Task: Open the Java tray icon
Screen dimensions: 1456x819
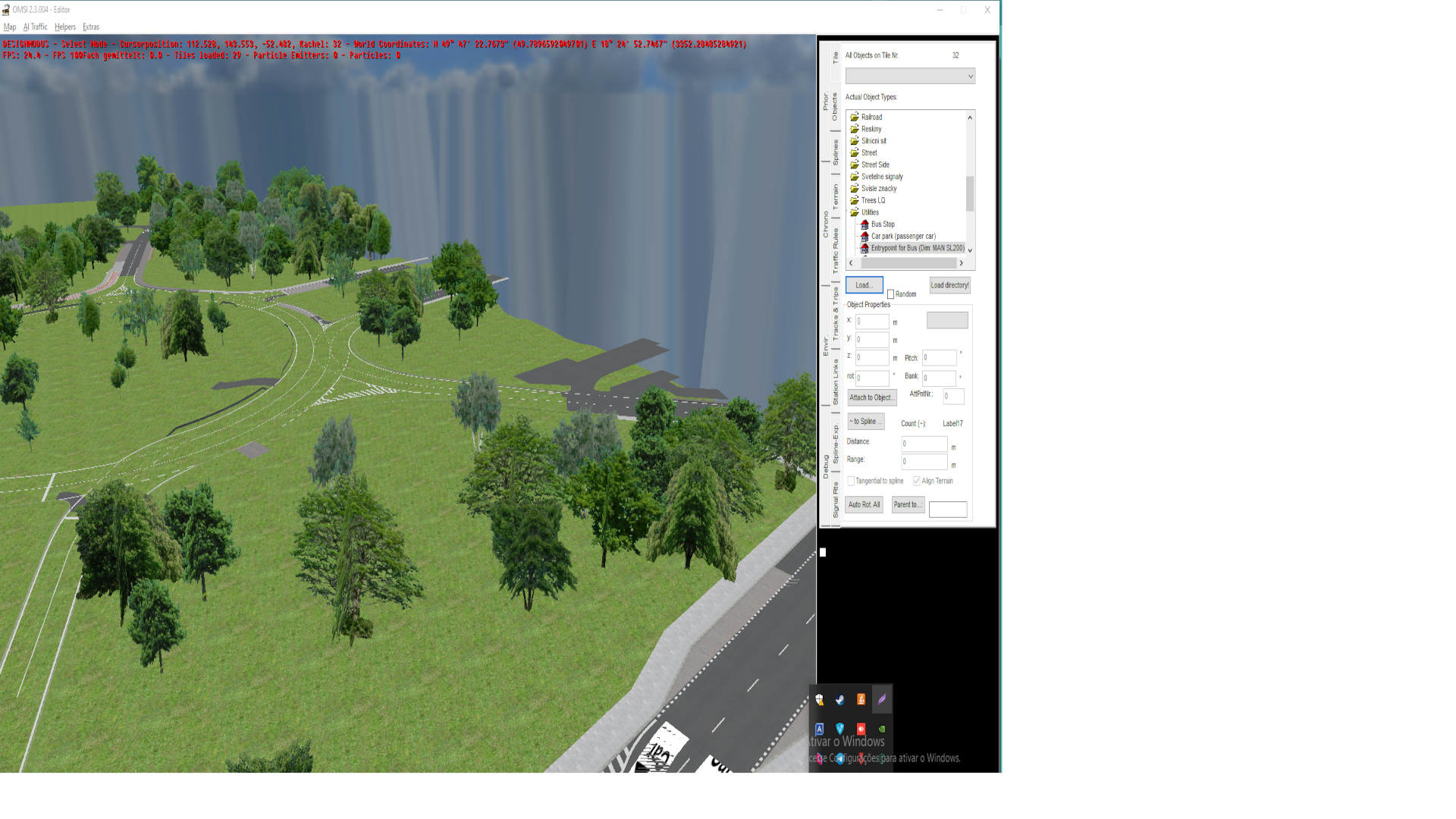Action: coord(861,700)
